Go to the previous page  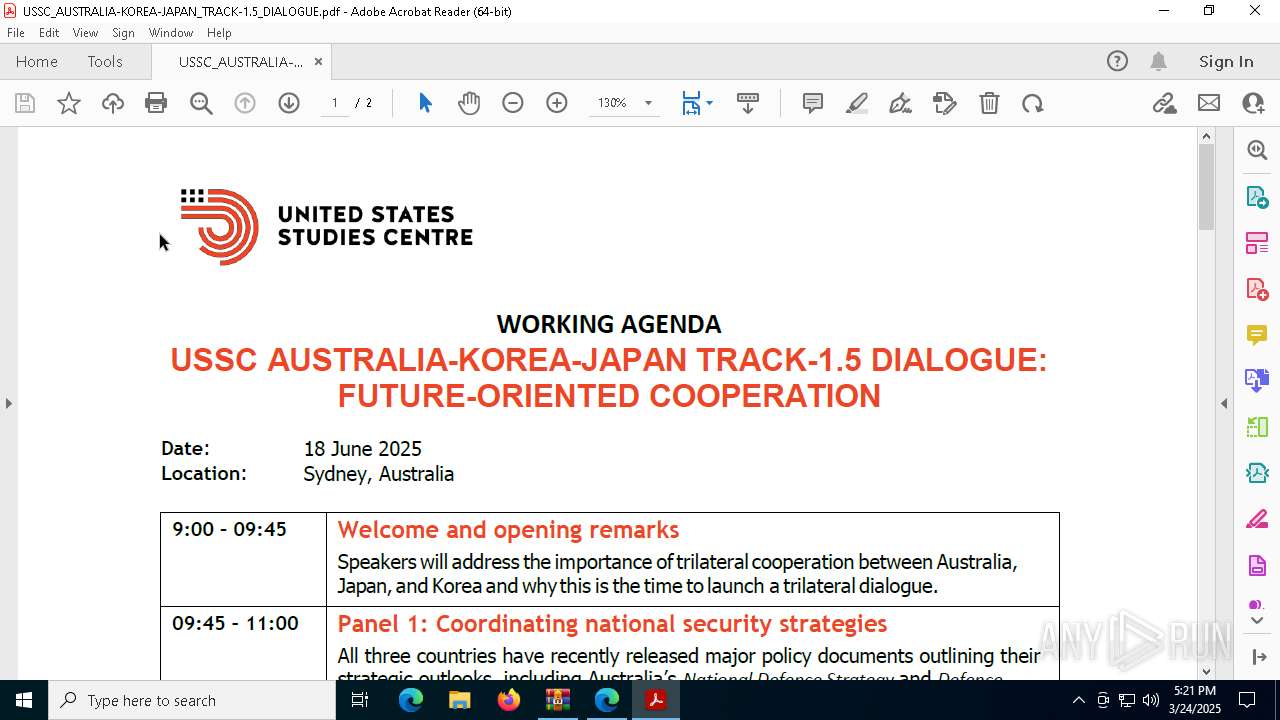click(x=245, y=103)
